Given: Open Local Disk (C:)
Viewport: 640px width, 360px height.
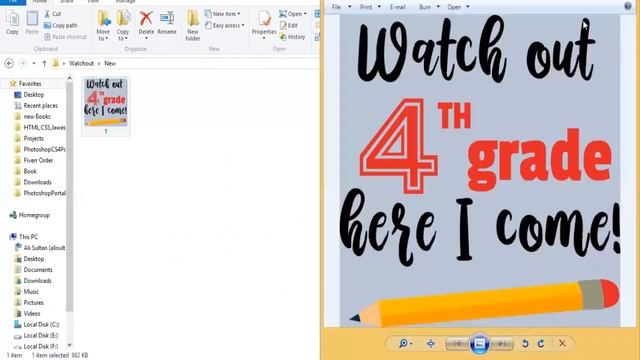Looking at the screenshot, I should tap(41, 324).
